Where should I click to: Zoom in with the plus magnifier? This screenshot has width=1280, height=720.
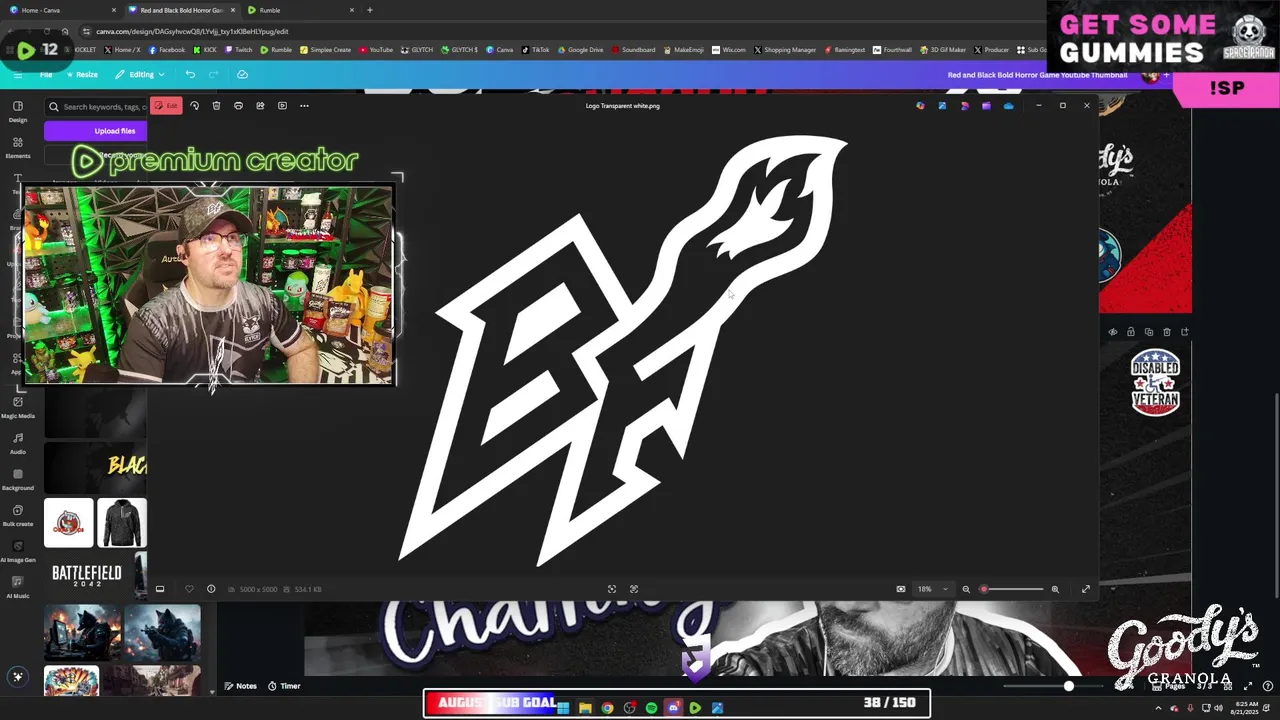tap(1055, 589)
